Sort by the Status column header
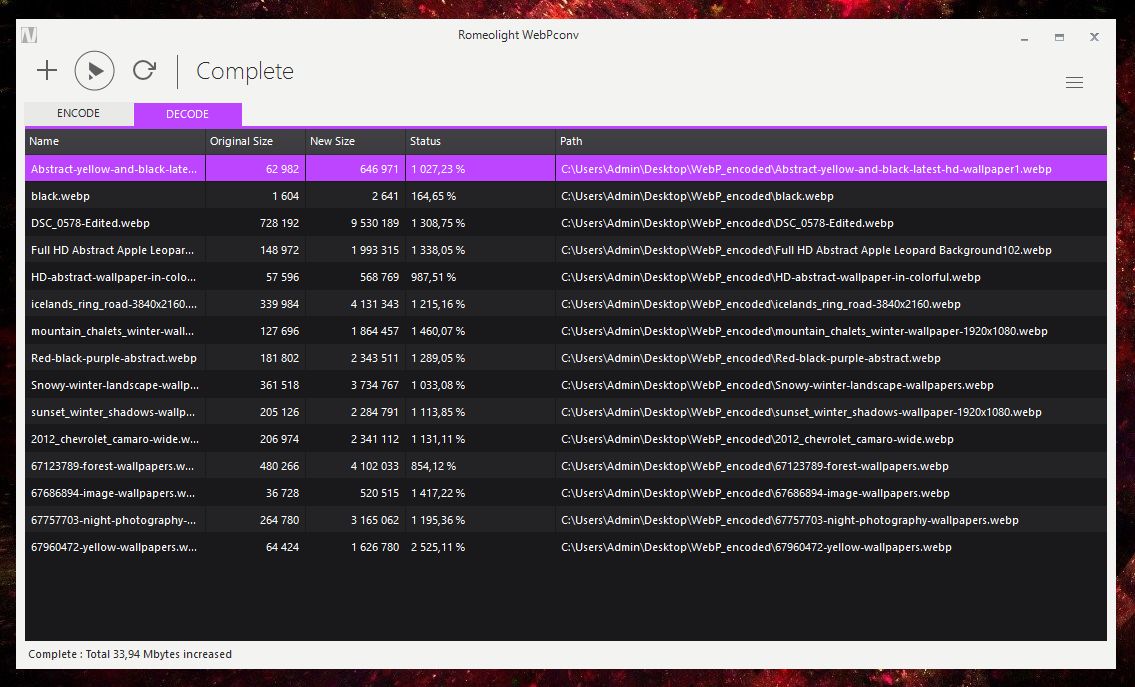 click(x=480, y=141)
